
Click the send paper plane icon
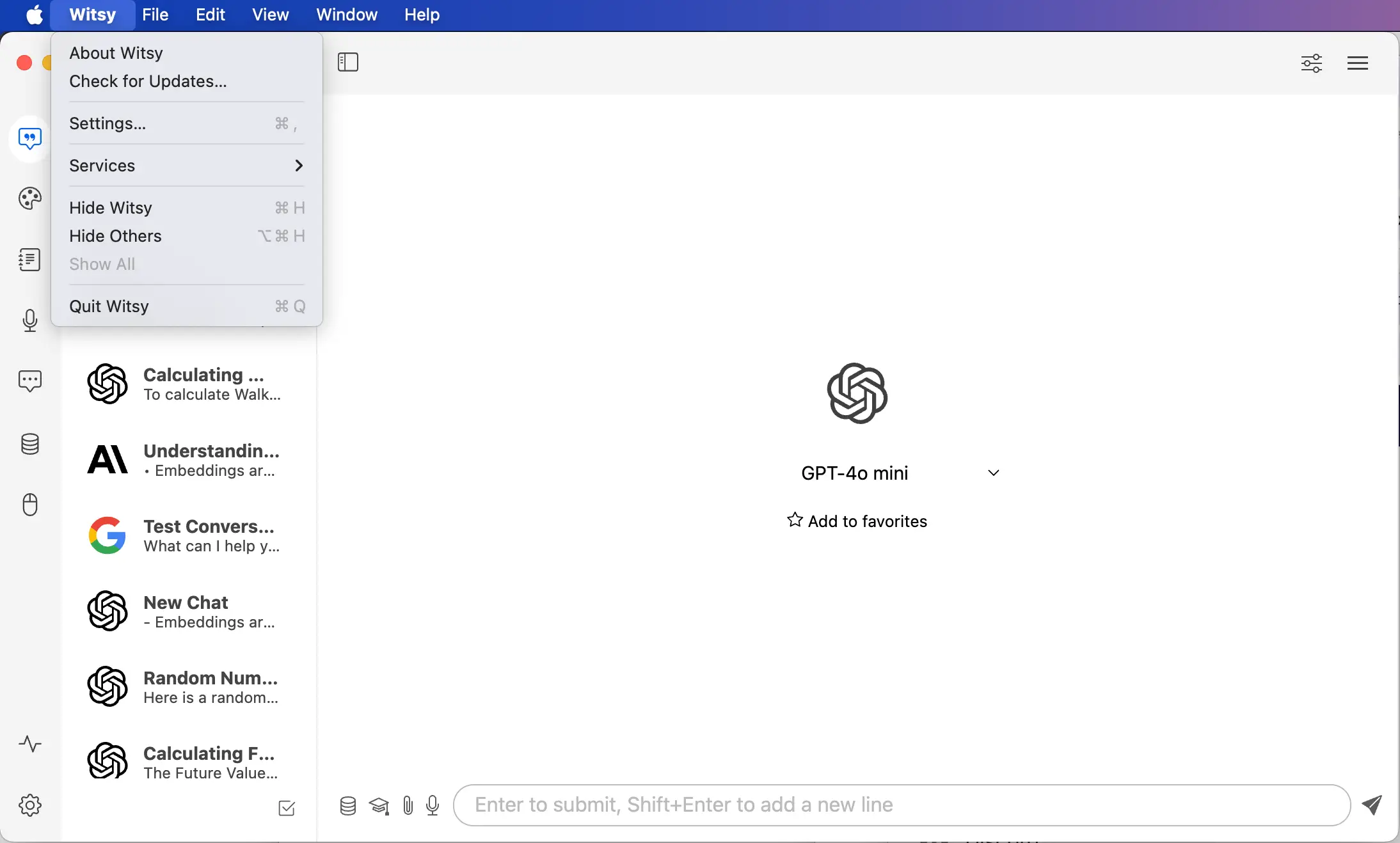point(1372,805)
